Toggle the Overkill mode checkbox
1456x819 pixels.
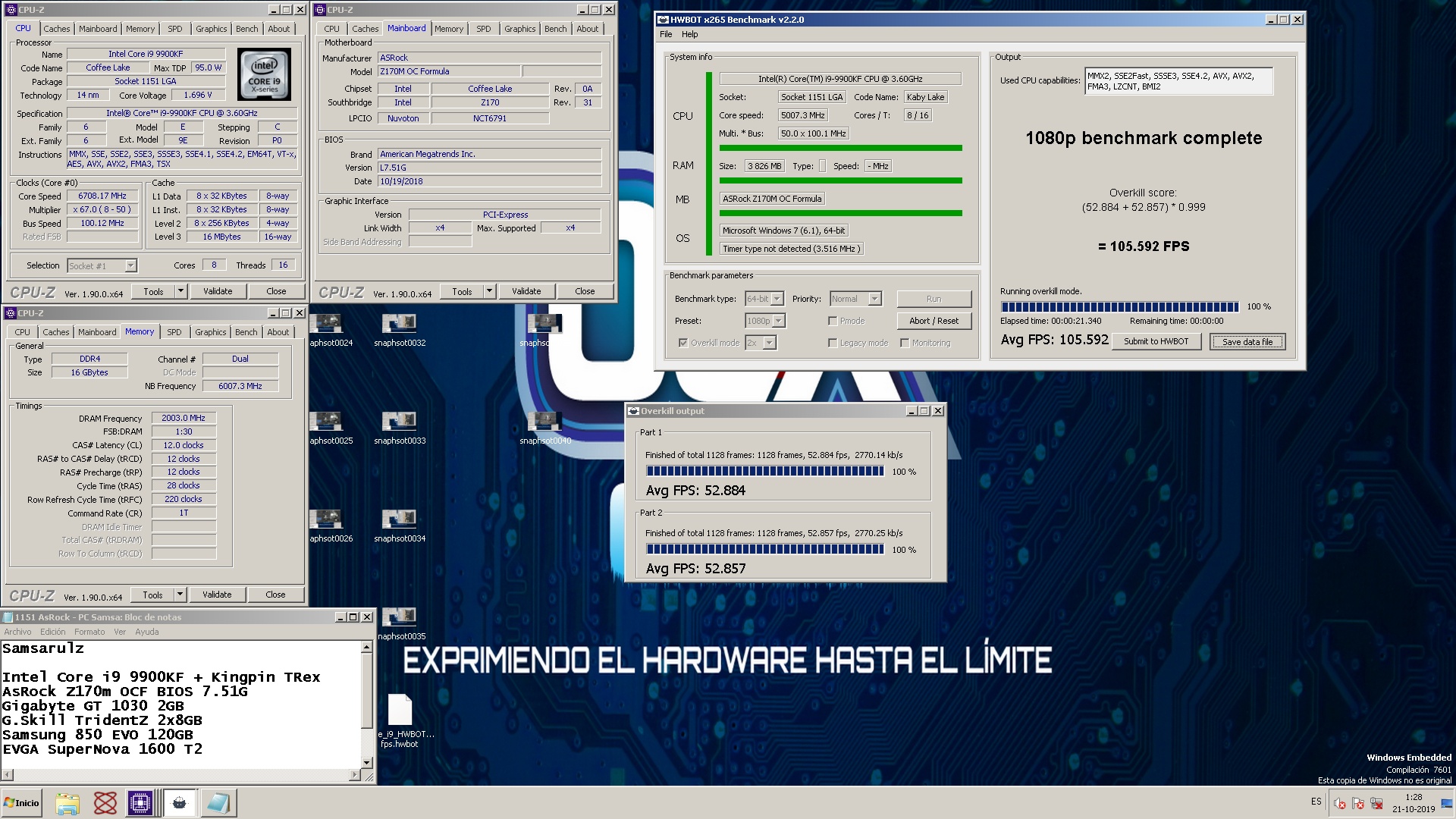point(682,344)
